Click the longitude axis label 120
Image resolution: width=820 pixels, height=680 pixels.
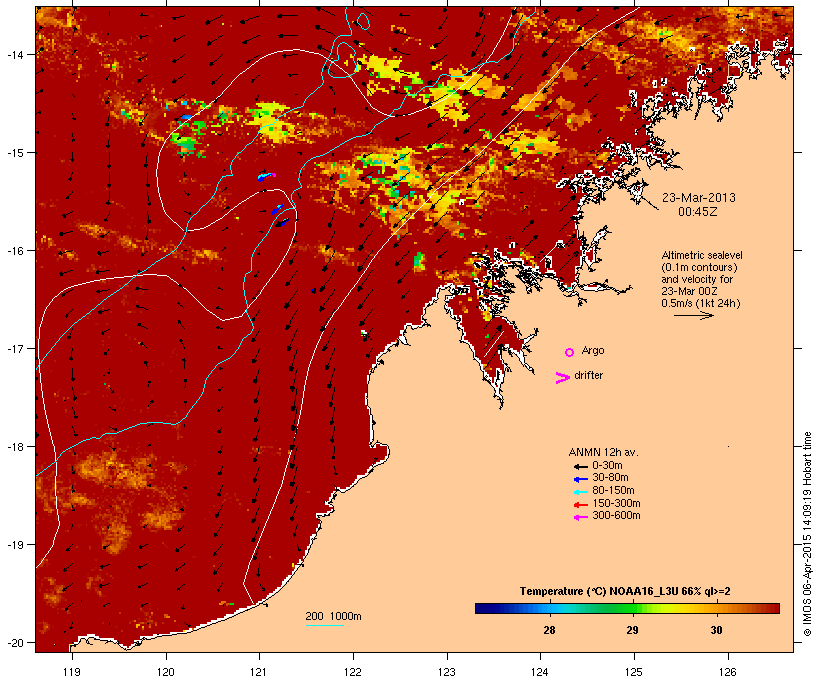pyautogui.click(x=166, y=672)
